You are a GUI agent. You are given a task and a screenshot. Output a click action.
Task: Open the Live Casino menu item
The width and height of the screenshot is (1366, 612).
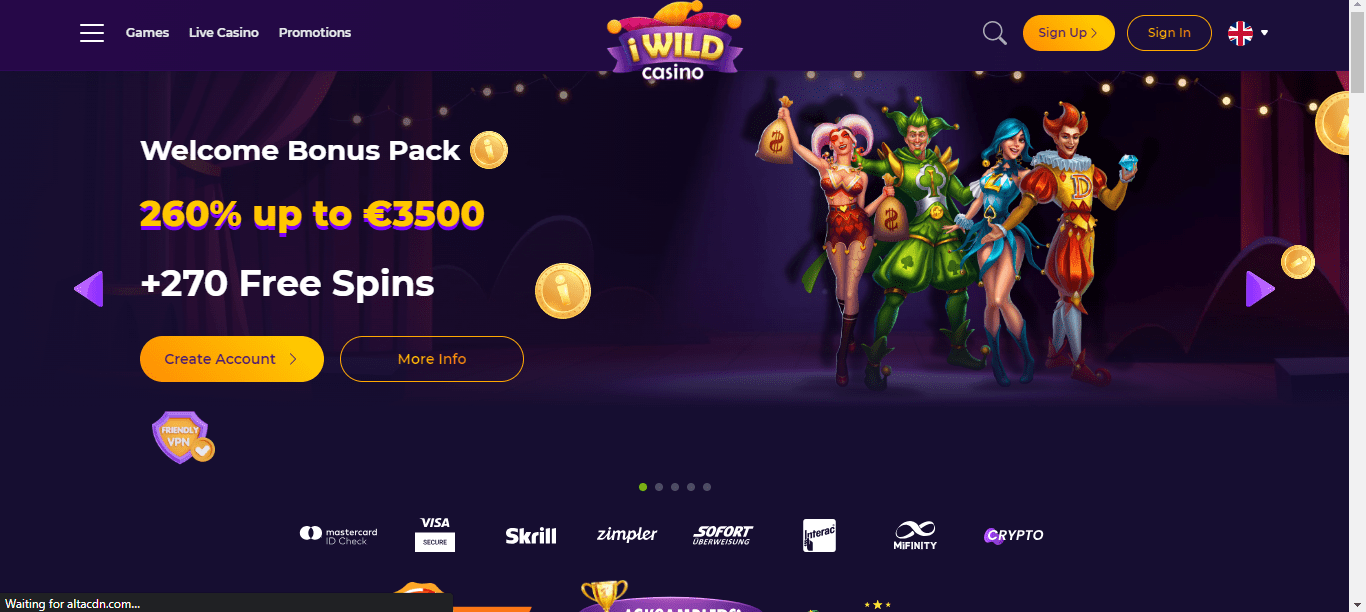pos(224,33)
